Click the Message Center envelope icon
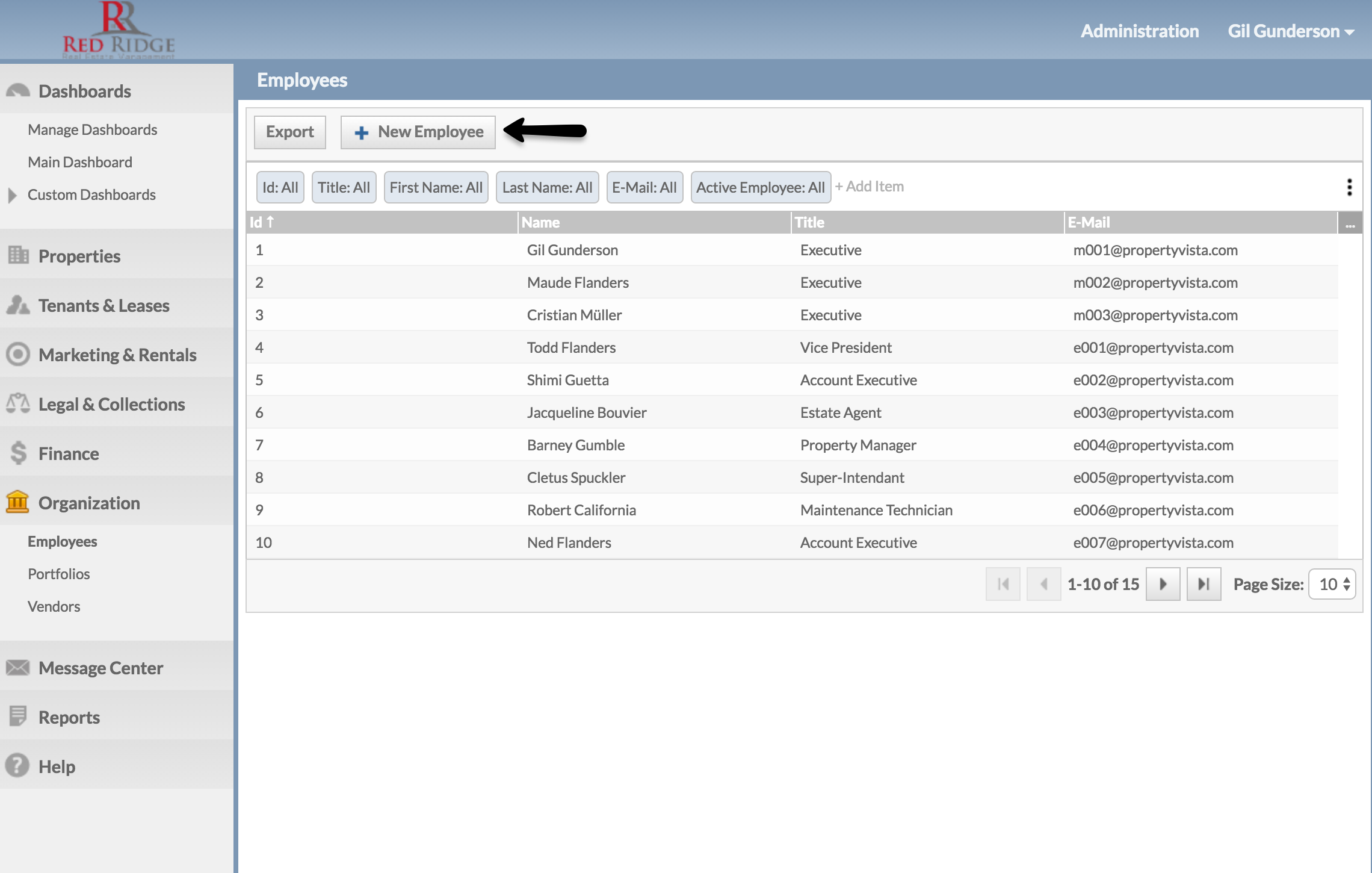The width and height of the screenshot is (1372, 873). [18, 667]
